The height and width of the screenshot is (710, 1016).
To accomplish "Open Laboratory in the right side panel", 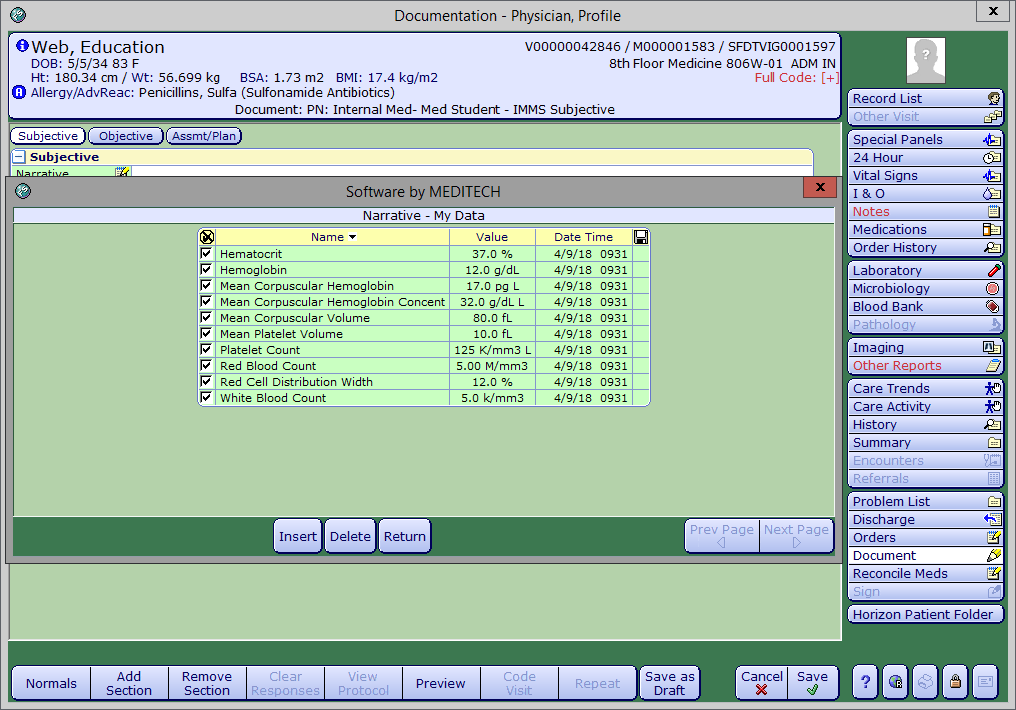I will (925, 270).
